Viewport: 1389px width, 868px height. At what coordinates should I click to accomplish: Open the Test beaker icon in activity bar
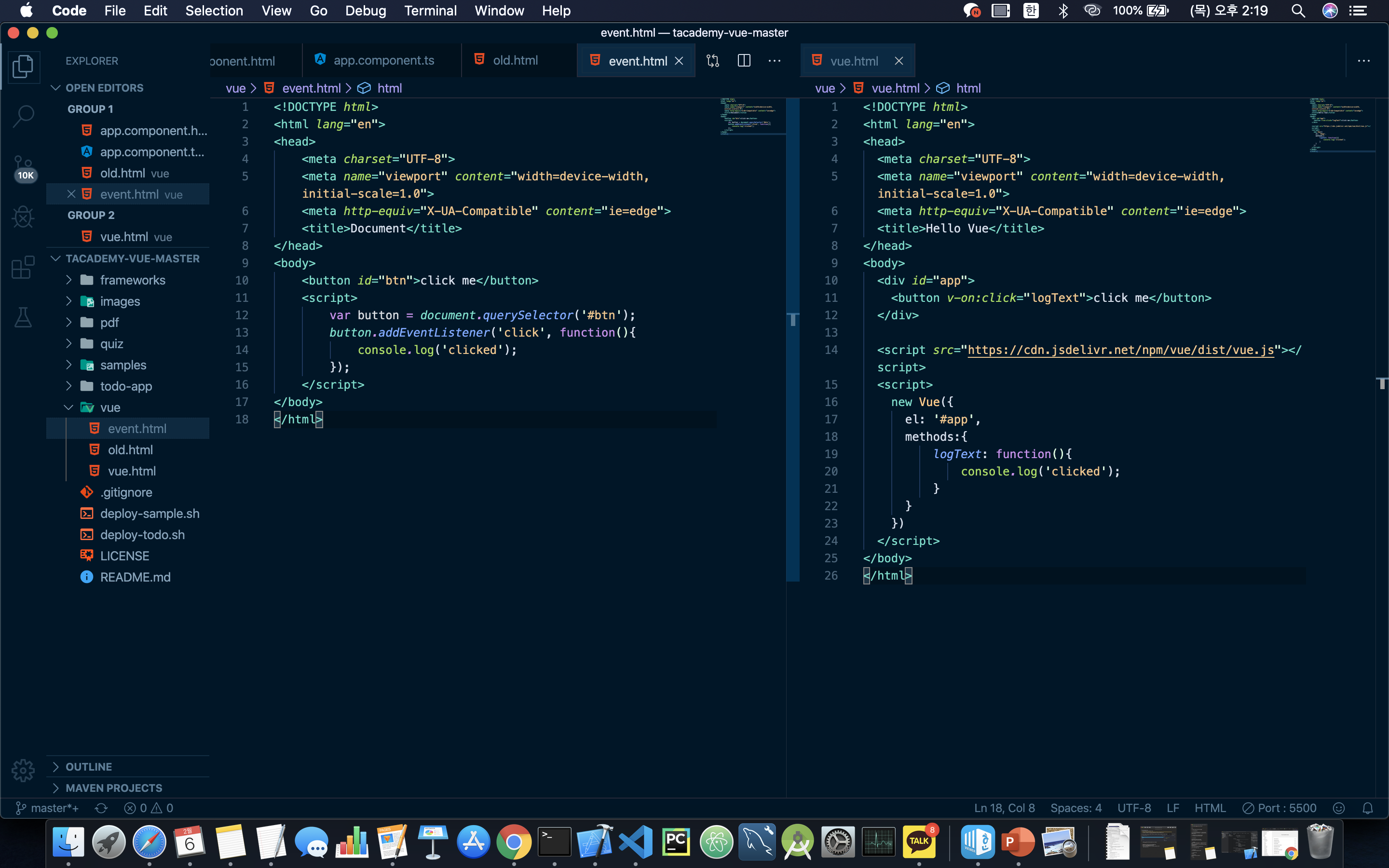pos(23,317)
